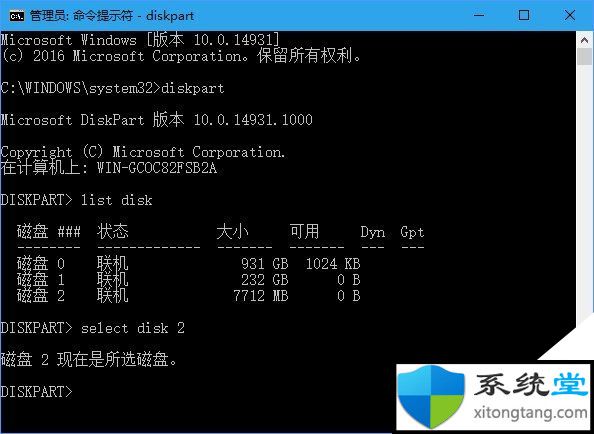Click the blue shield logo in watermark
The height and width of the screenshot is (434, 594).
coord(431,397)
